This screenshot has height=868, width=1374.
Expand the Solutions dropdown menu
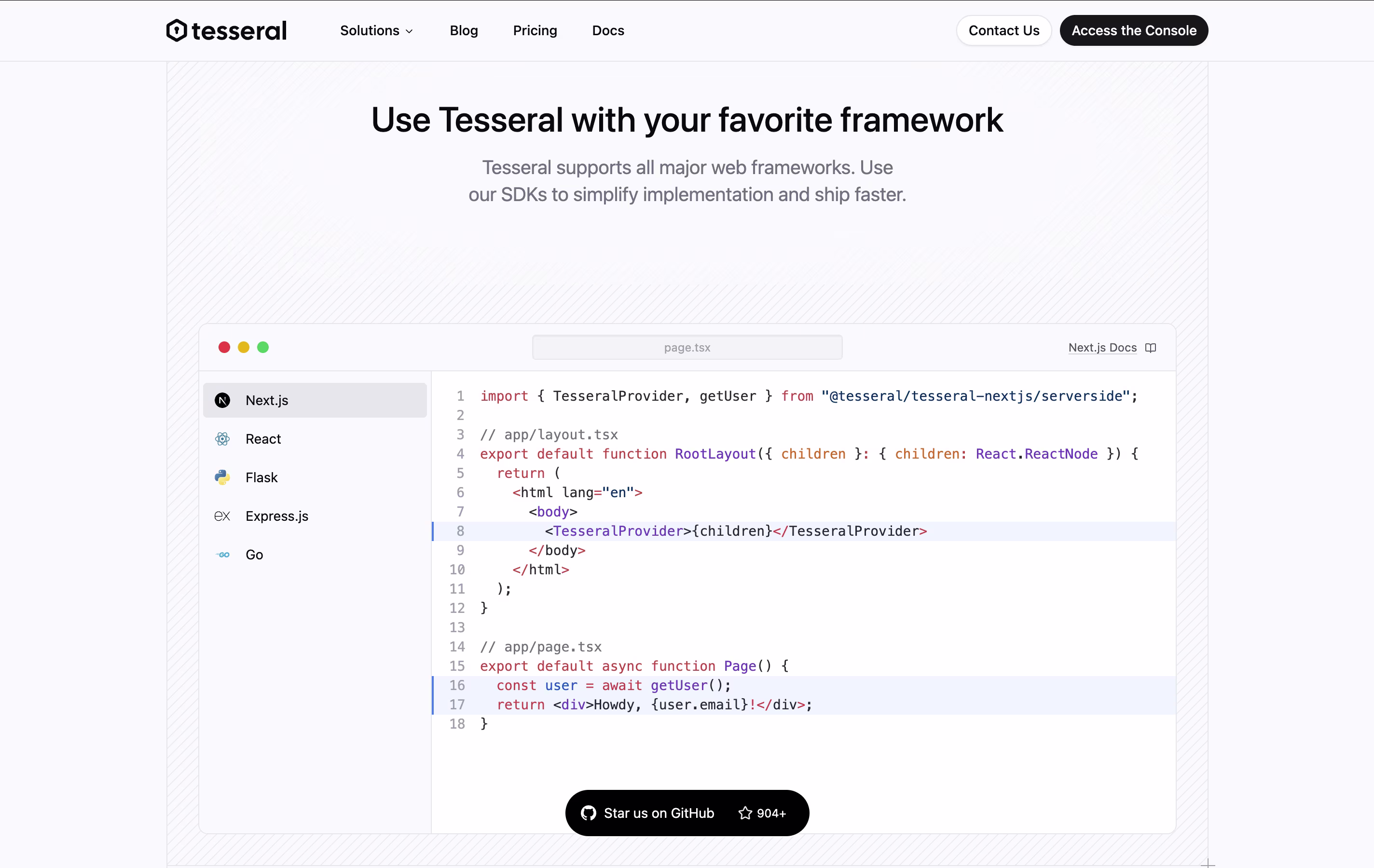[370, 31]
